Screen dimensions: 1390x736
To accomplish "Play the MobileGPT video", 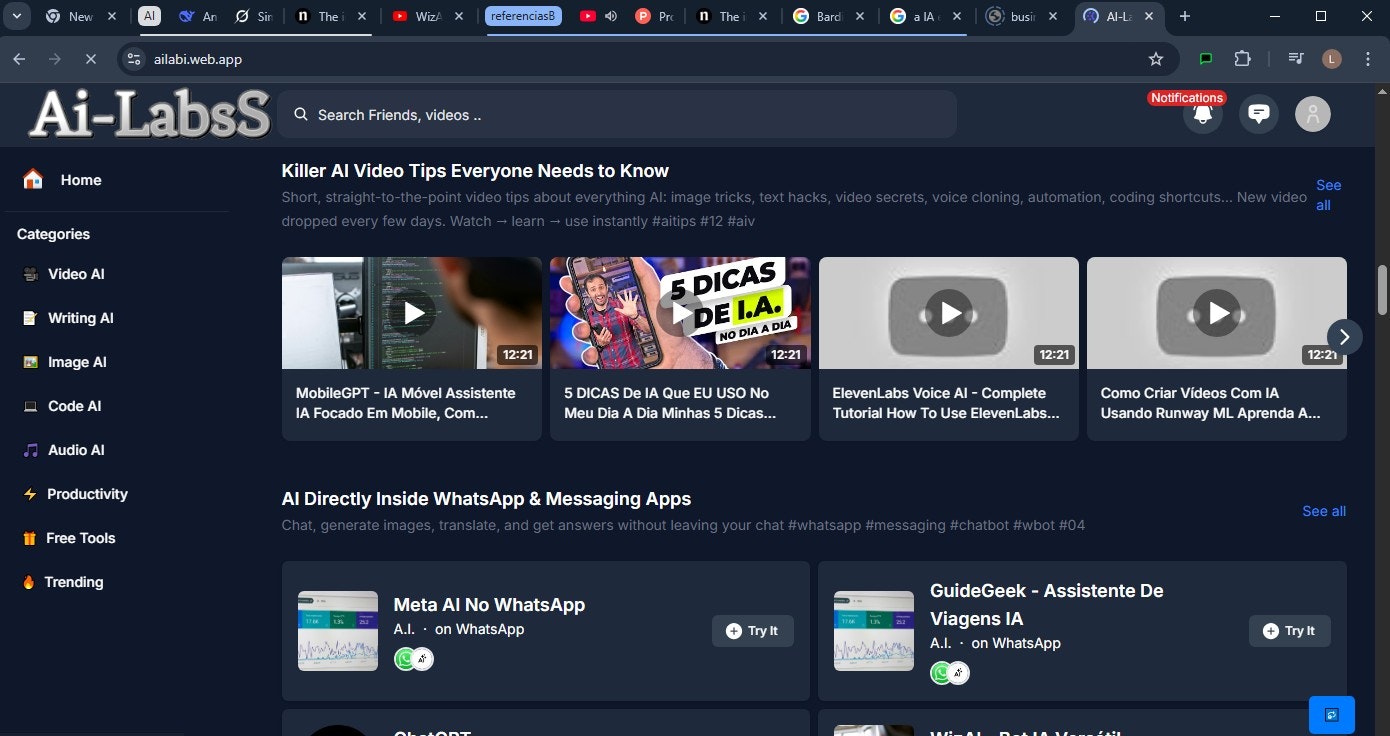I will click(412, 313).
